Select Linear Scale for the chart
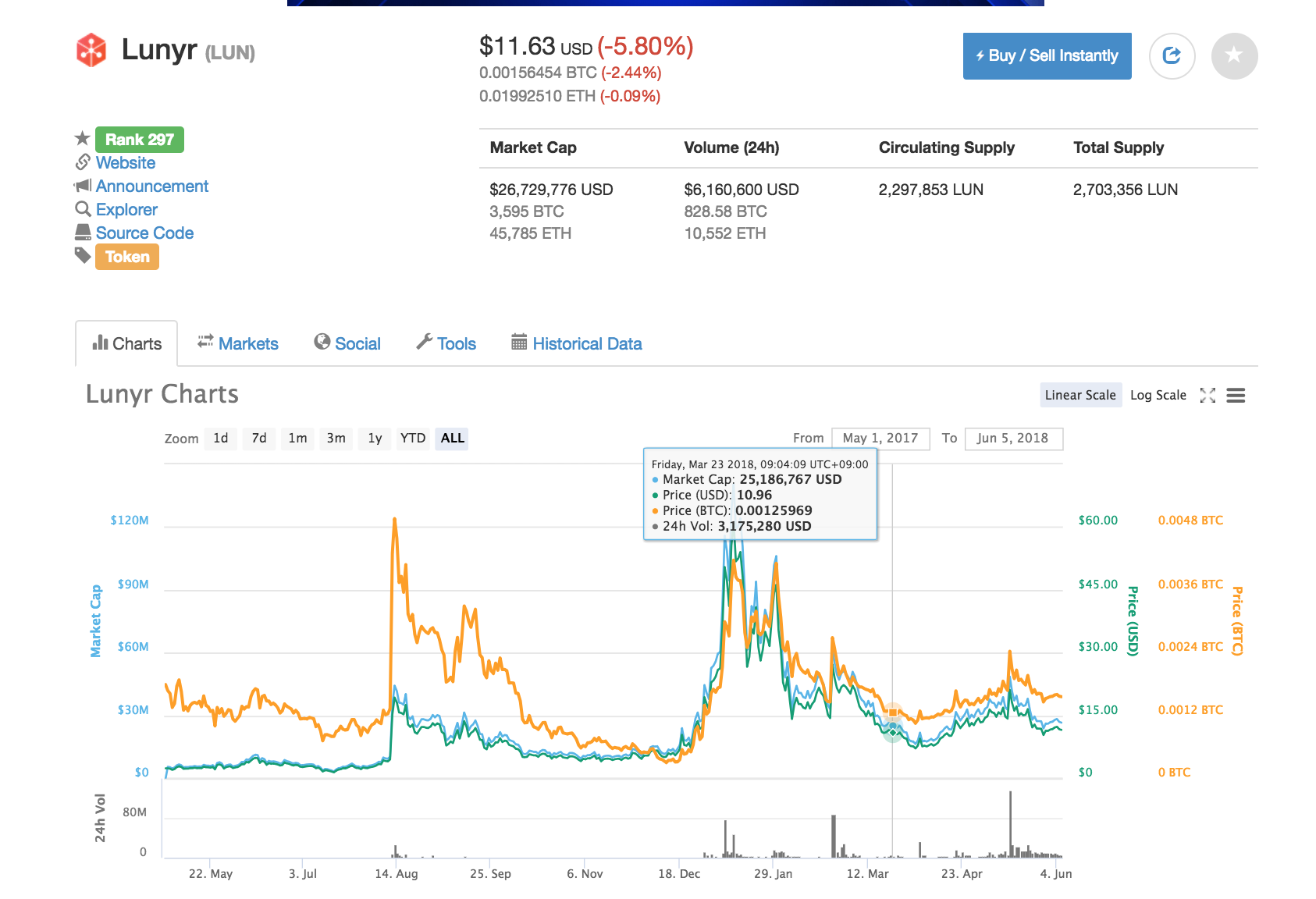Image resolution: width=1316 pixels, height=899 pixels. point(1080,395)
